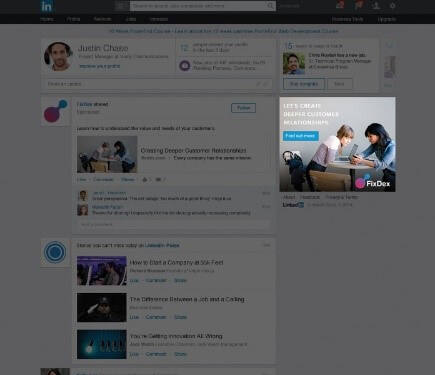Click the Improve your profile link

(100, 66)
